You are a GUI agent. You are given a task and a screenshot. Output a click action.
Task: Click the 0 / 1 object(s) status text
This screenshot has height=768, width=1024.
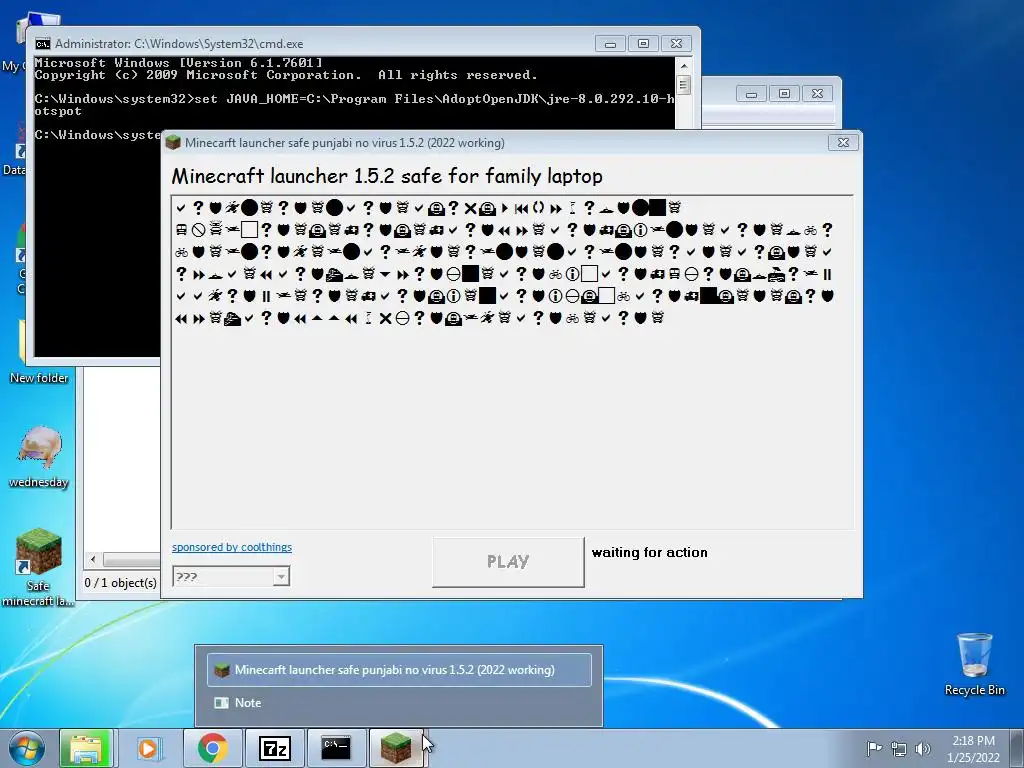pos(121,583)
